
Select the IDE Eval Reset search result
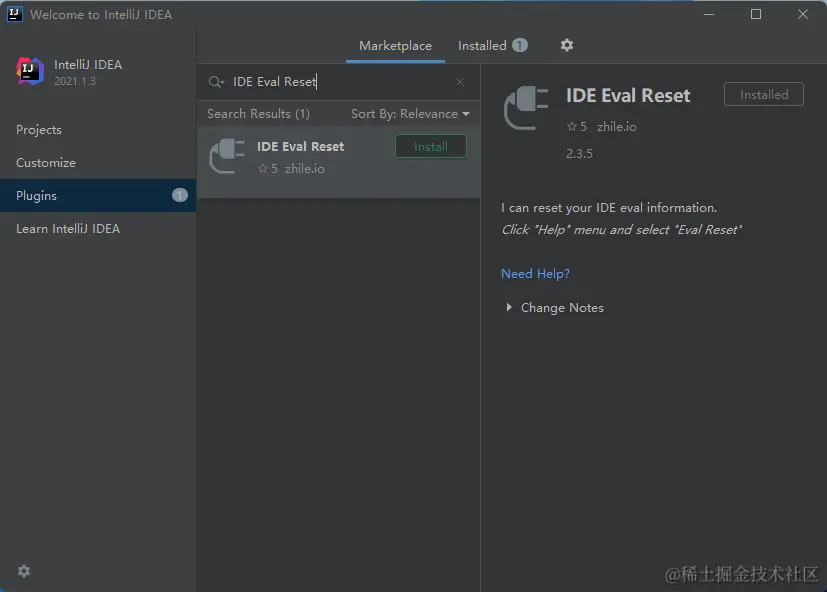pos(339,161)
